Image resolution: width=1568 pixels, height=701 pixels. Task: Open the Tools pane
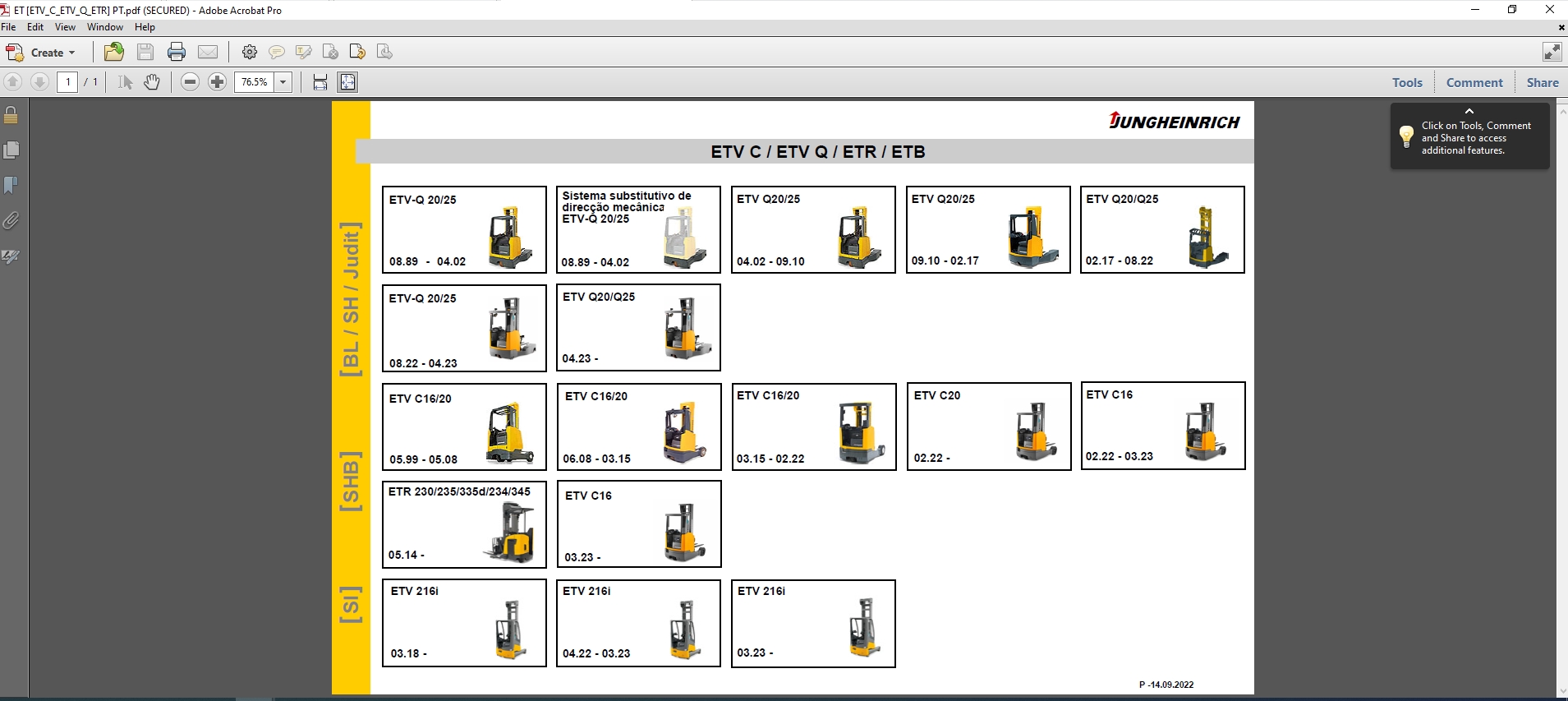pos(1407,82)
